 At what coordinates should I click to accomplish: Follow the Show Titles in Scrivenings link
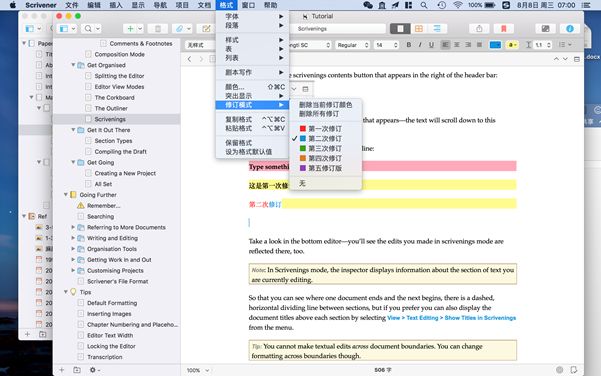(x=480, y=318)
